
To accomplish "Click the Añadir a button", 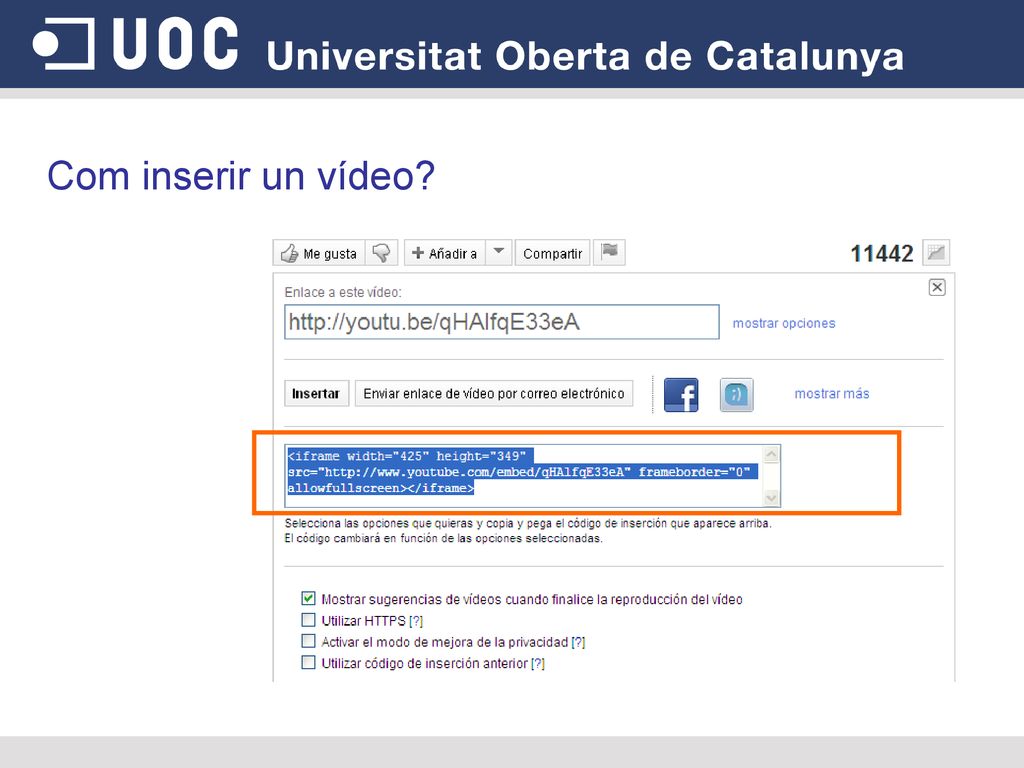I will pyautogui.click(x=445, y=253).
